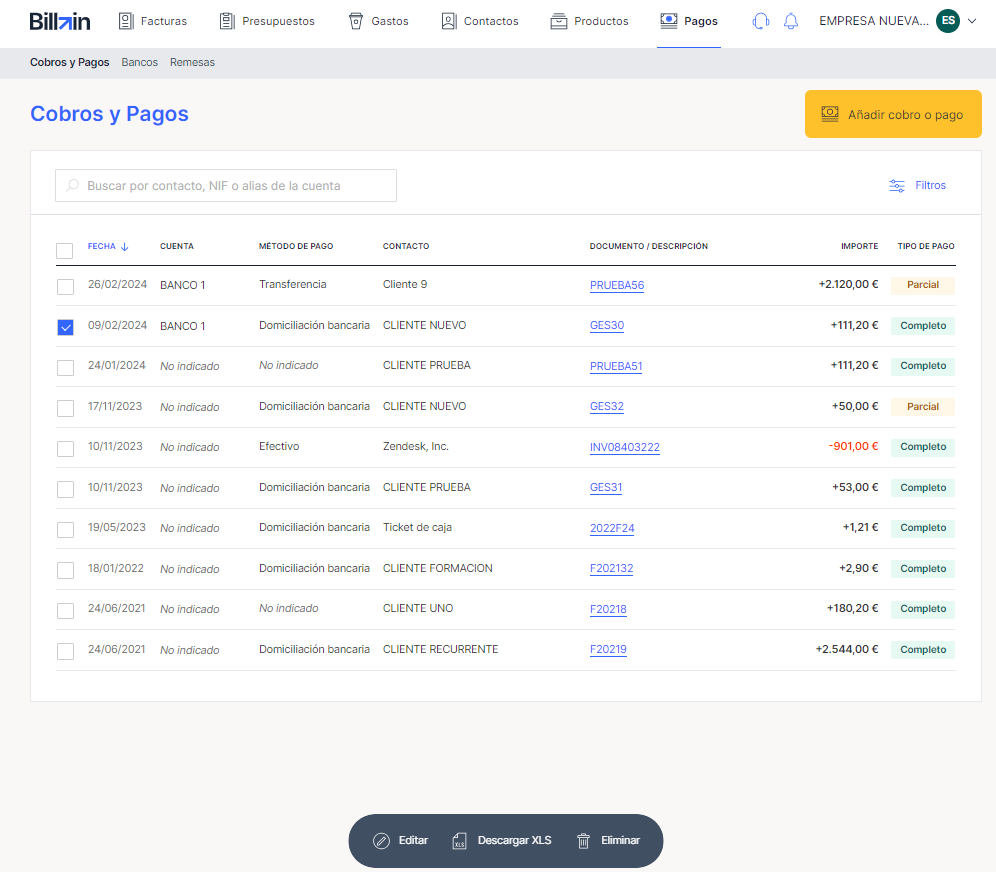Switch to the Bancos subtab

(140, 62)
